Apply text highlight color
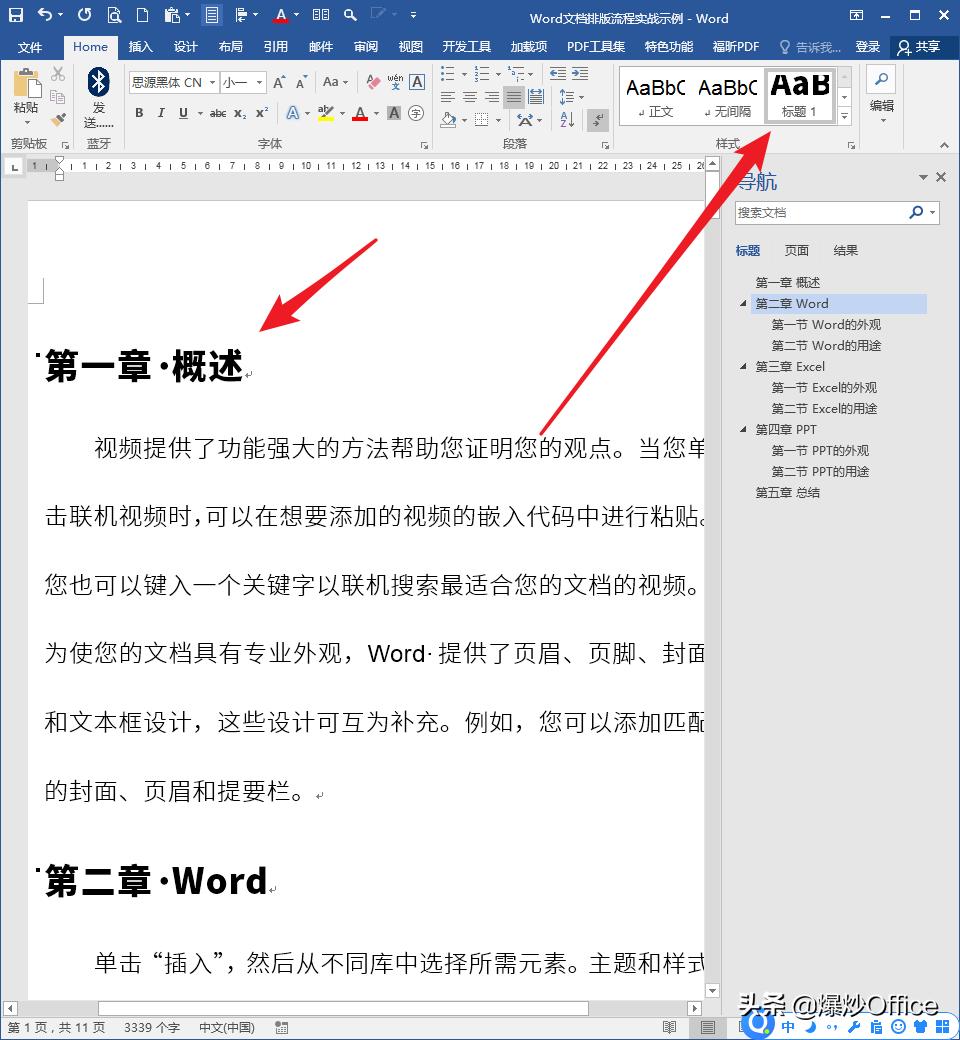Viewport: 960px width, 1040px height. coord(324,113)
